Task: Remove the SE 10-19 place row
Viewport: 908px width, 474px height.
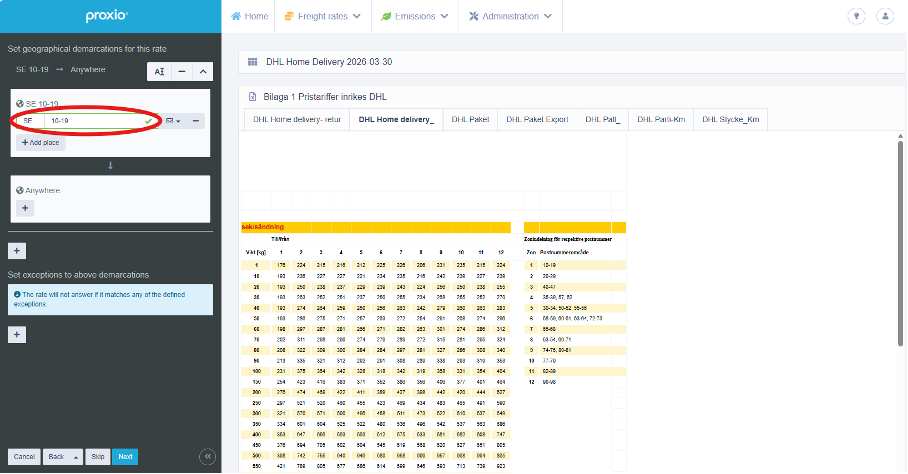Action: [x=196, y=121]
